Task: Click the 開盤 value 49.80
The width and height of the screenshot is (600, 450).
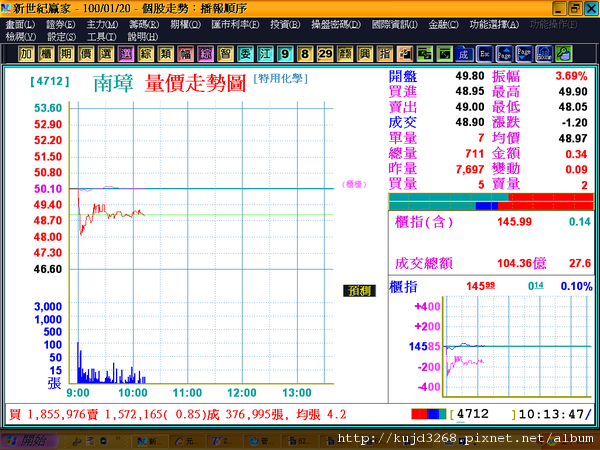Action: [470, 76]
